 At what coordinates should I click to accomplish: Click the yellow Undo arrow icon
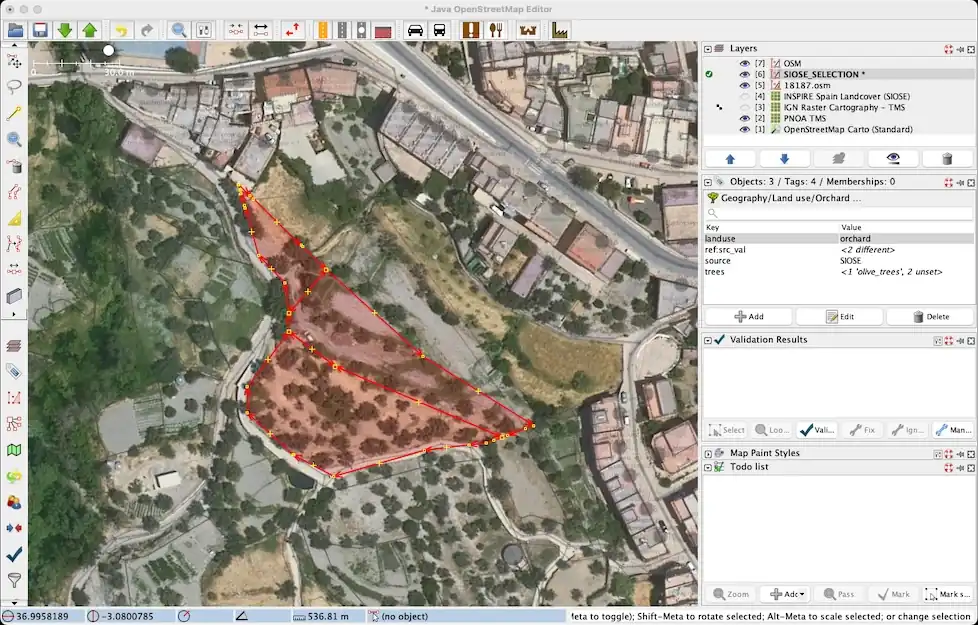[x=121, y=30]
